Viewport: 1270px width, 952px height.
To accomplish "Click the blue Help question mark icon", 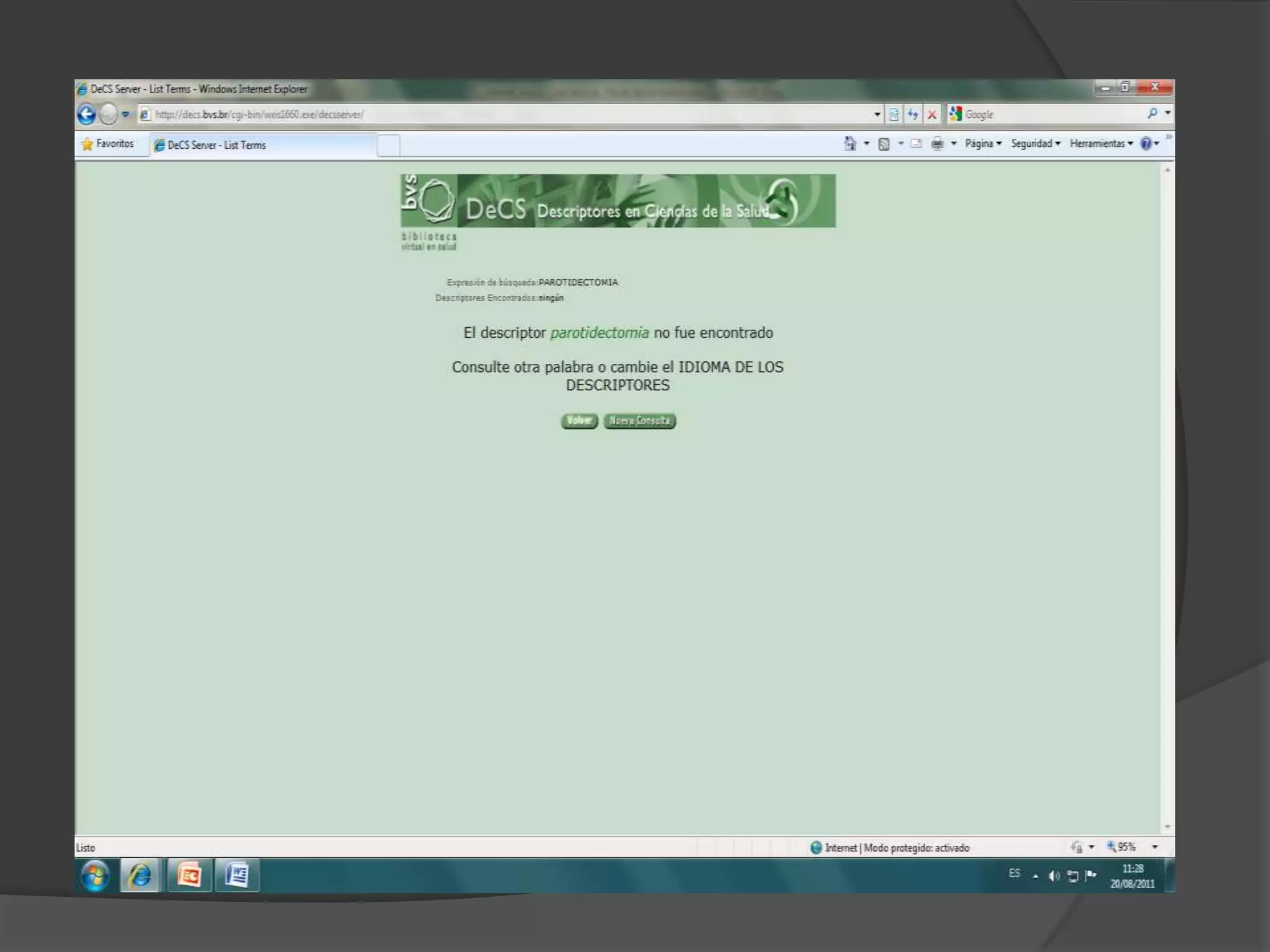I will point(1145,144).
